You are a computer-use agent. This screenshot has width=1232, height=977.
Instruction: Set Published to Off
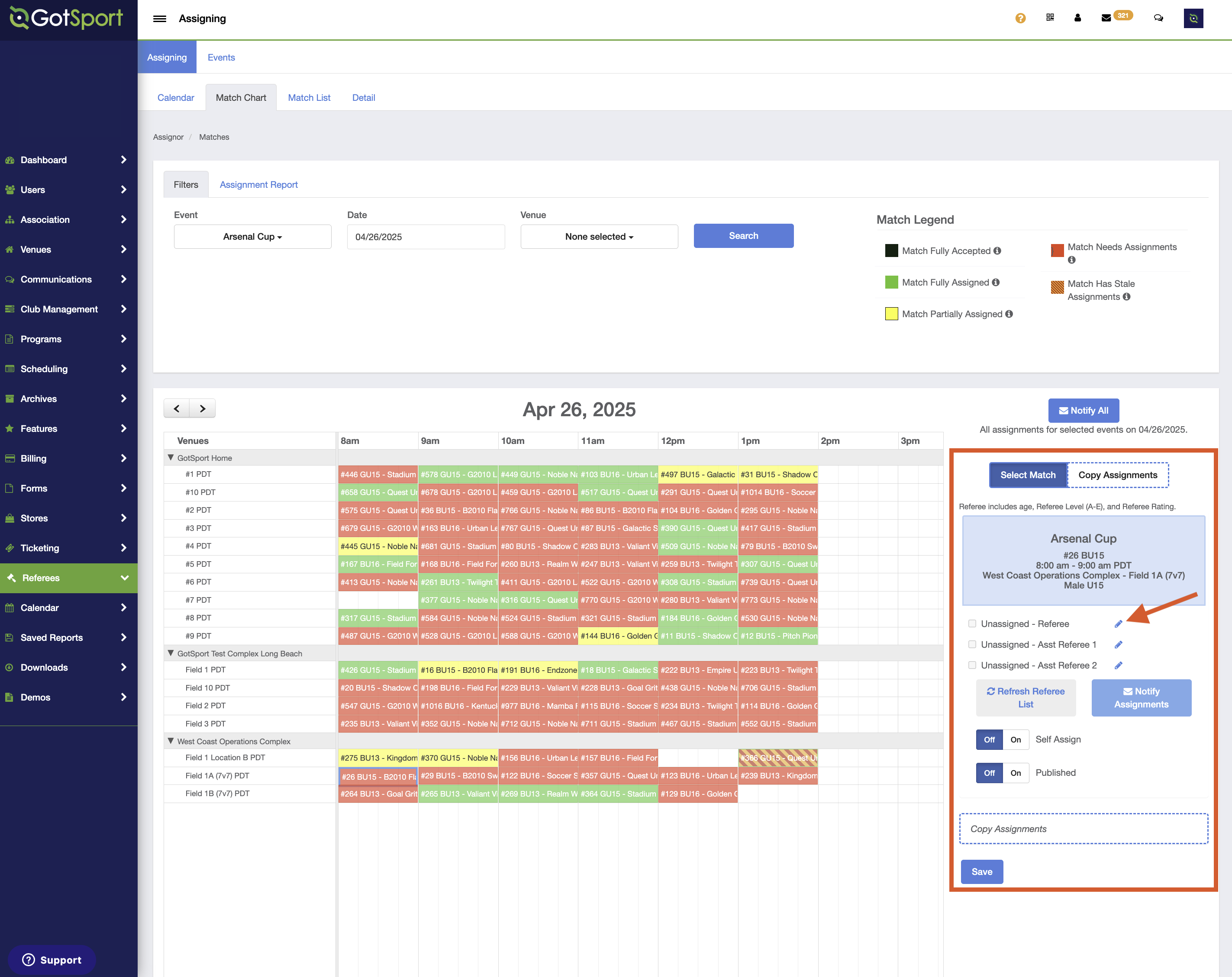(x=989, y=773)
